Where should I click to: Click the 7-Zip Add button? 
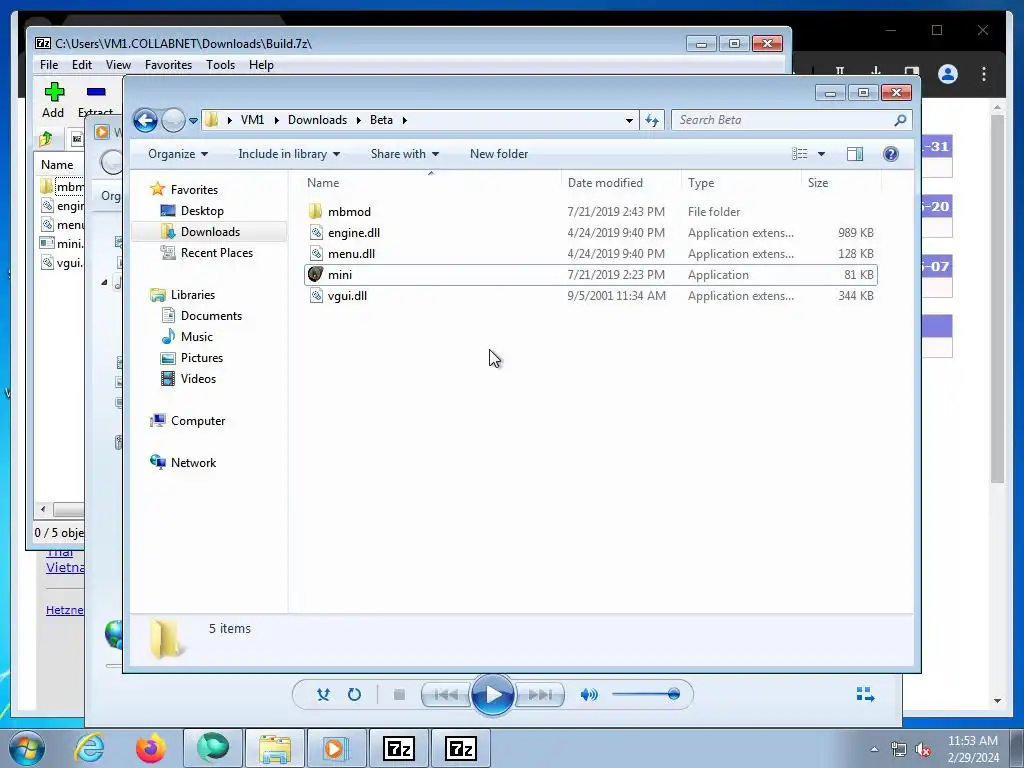point(54,100)
